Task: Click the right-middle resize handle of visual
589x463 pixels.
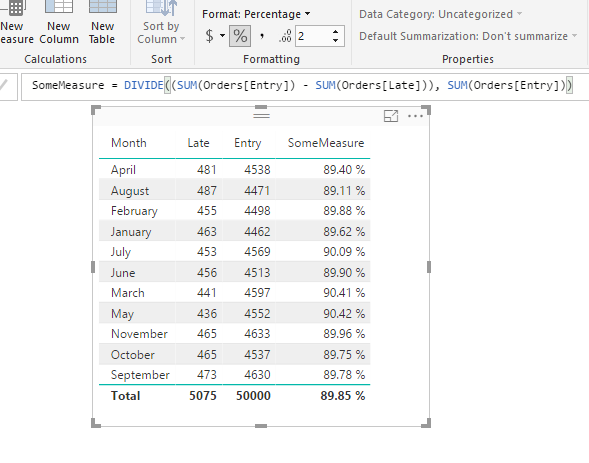Action: pyautogui.click(x=429, y=267)
